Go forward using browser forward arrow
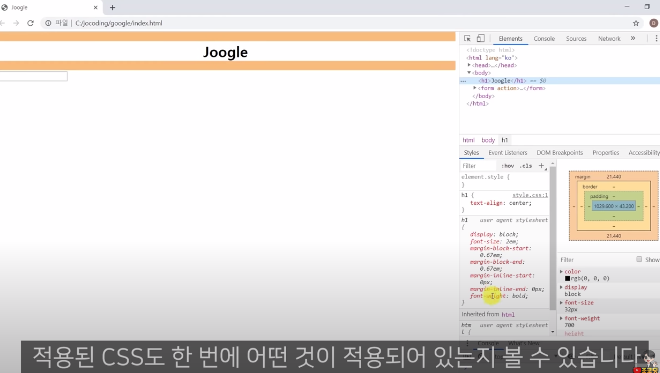 16,23
